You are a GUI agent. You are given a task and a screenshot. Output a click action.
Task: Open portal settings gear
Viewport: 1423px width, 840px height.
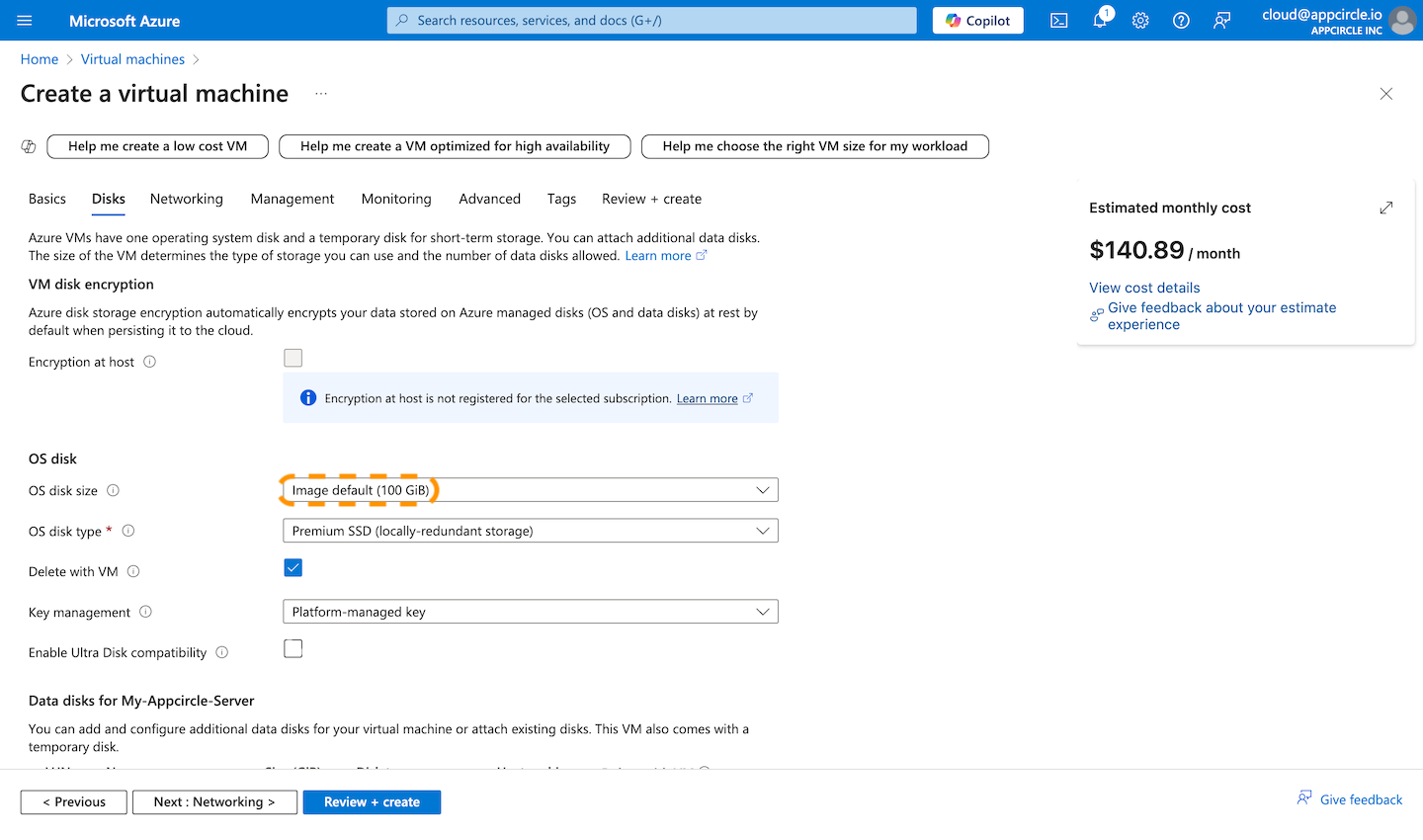coord(1140,20)
